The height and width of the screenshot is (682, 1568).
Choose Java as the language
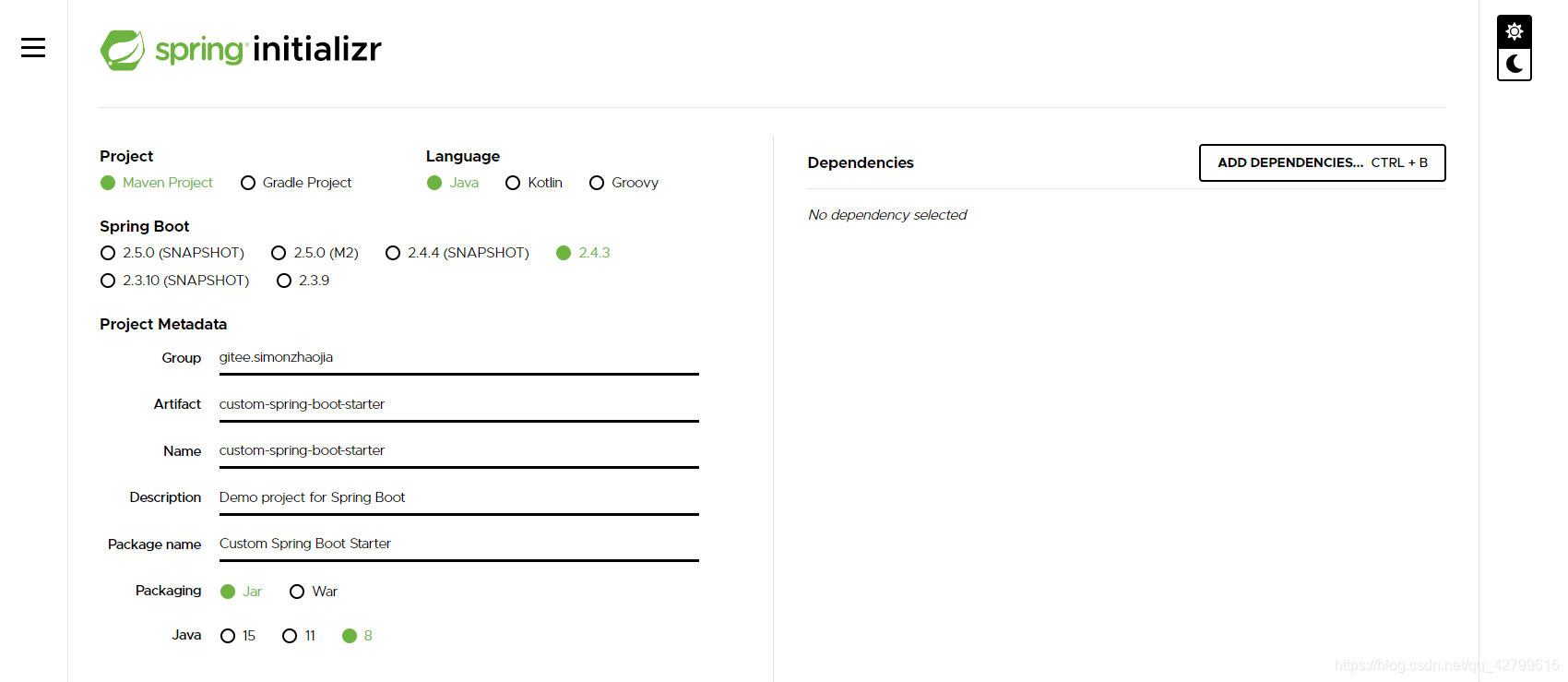tap(453, 183)
